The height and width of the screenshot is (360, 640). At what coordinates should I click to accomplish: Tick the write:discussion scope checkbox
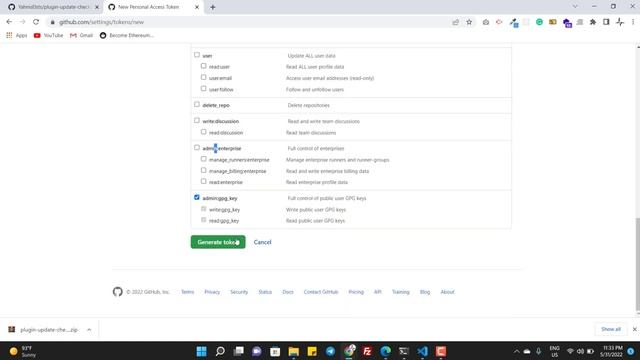coord(197,120)
